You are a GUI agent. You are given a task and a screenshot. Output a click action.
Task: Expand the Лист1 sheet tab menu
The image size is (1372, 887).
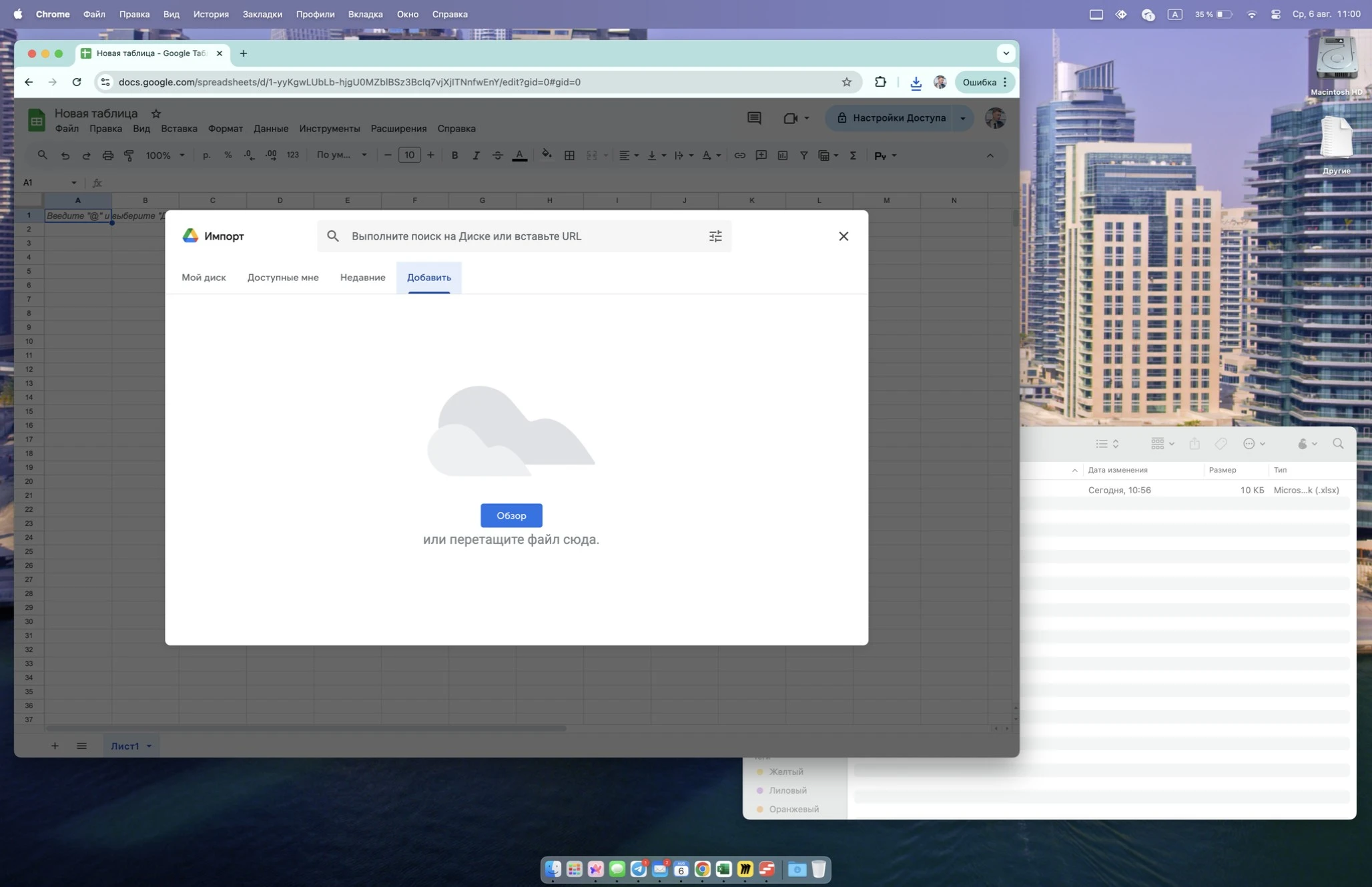click(149, 746)
